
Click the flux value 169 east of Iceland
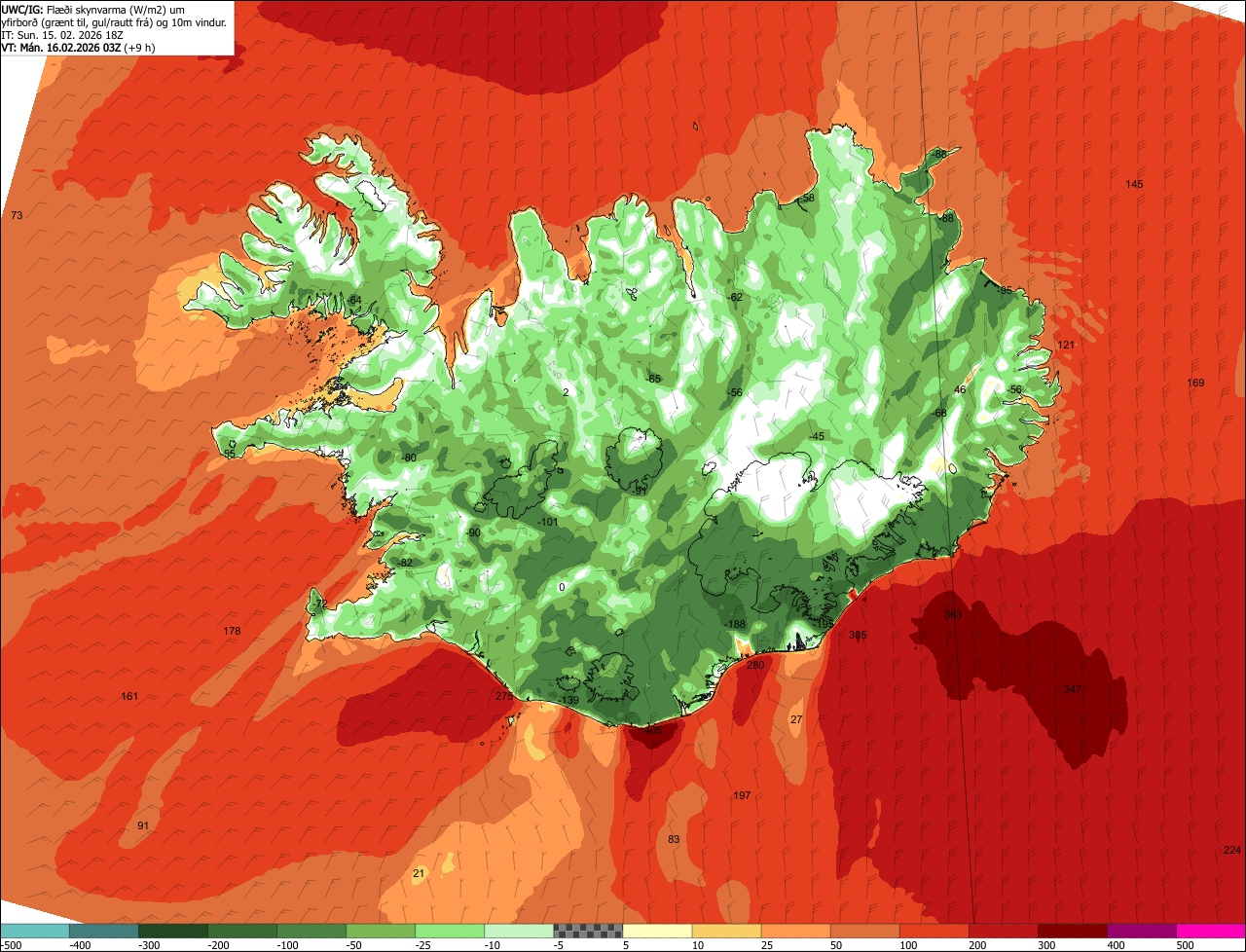(x=1195, y=384)
